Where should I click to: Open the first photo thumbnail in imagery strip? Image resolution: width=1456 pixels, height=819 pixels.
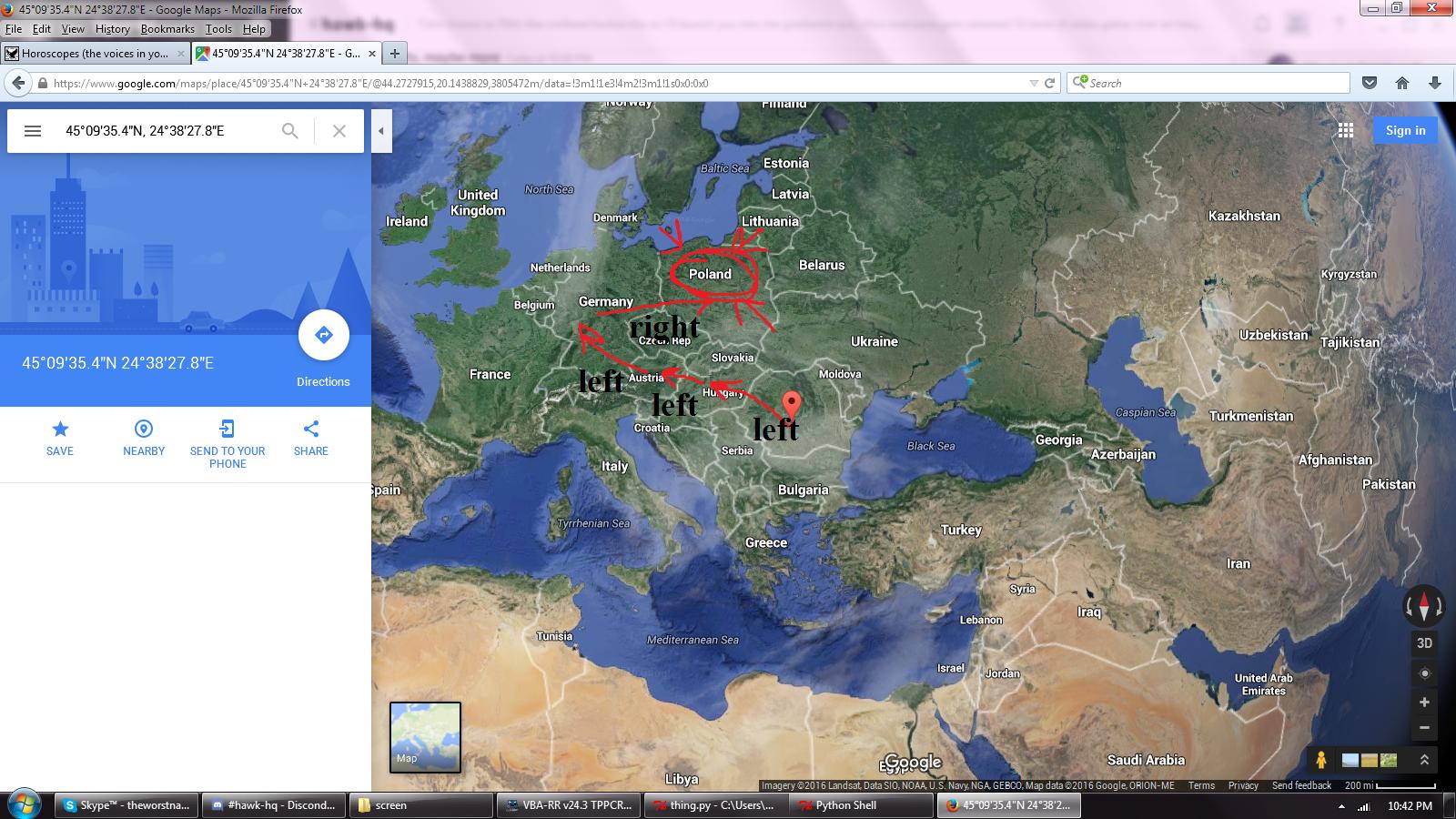tap(1351, 760)
